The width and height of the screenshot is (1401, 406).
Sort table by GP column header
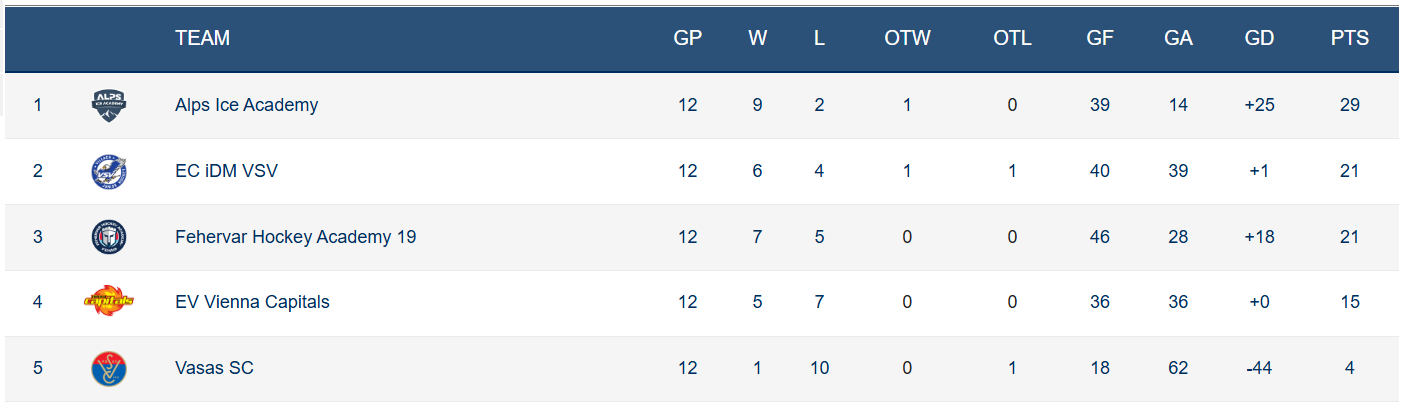pos(687,39)
